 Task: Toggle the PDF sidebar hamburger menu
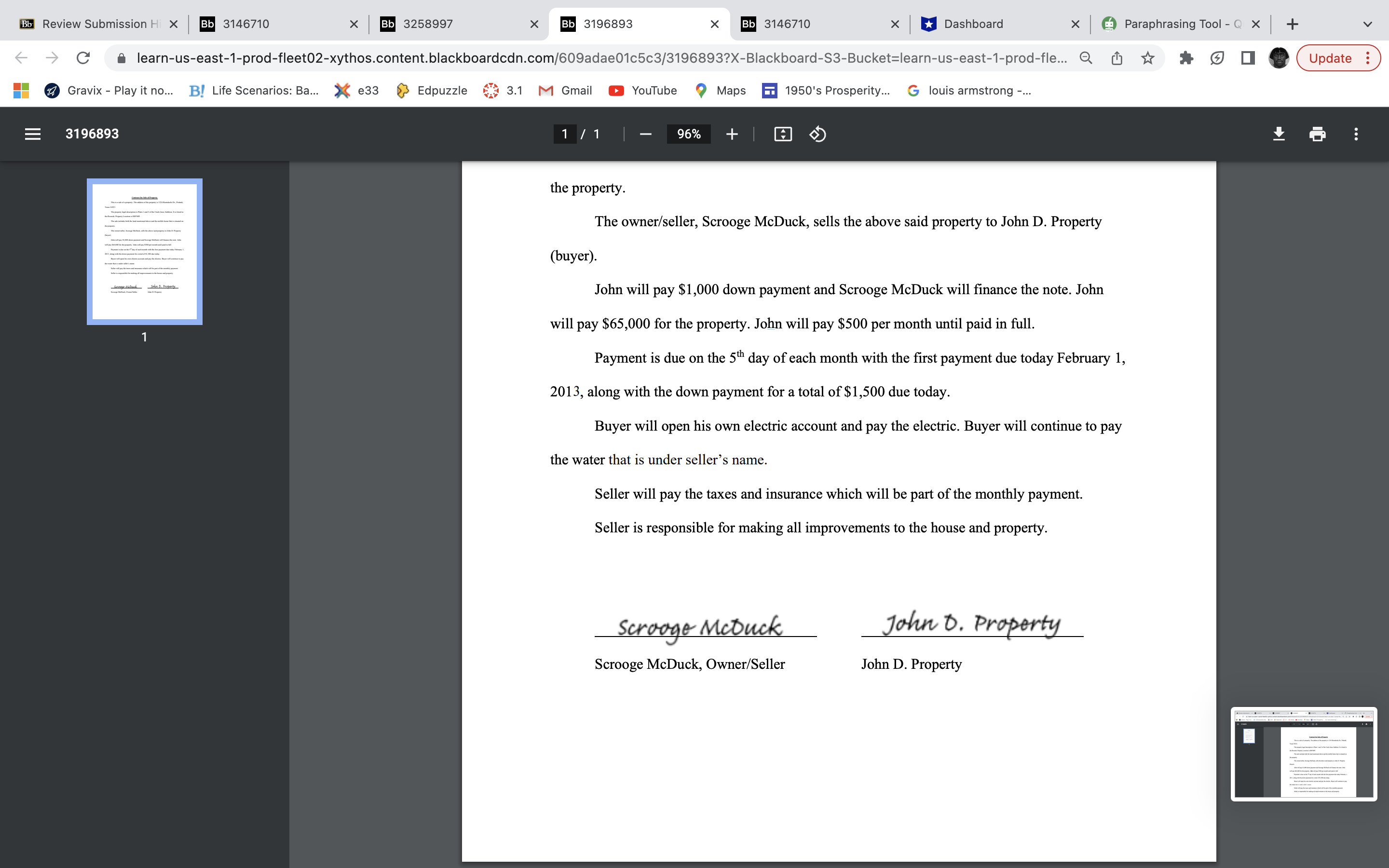coord(33,134)
